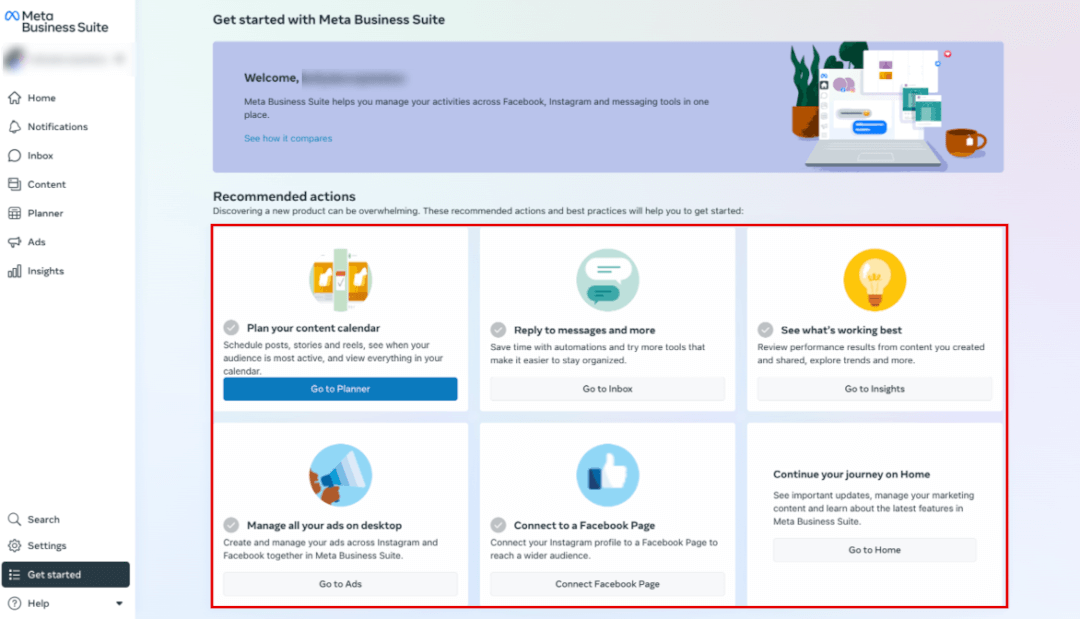Click the Recommended actions heading
The width and height of the screenshot is (1080, 619).
284,196
